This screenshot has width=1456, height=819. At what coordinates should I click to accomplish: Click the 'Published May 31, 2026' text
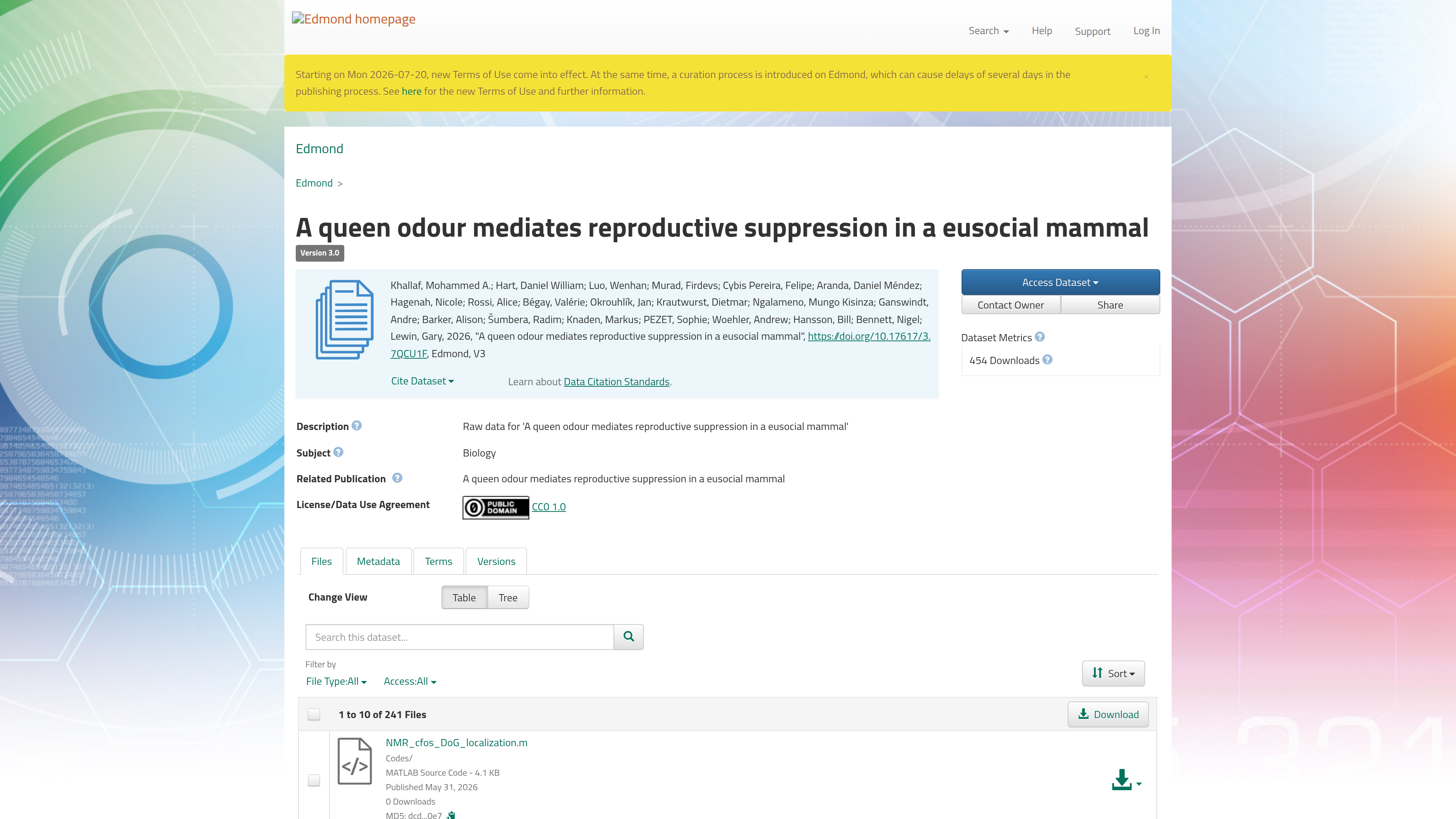pos(431,787)
